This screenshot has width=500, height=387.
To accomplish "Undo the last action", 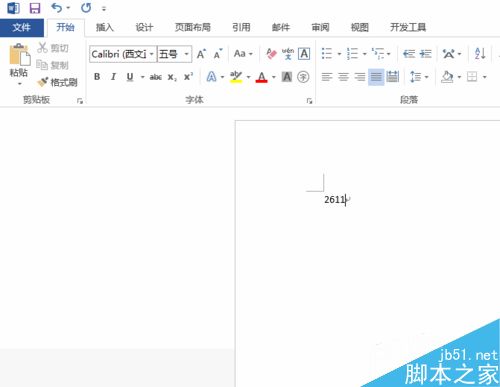I will [57, 8].
